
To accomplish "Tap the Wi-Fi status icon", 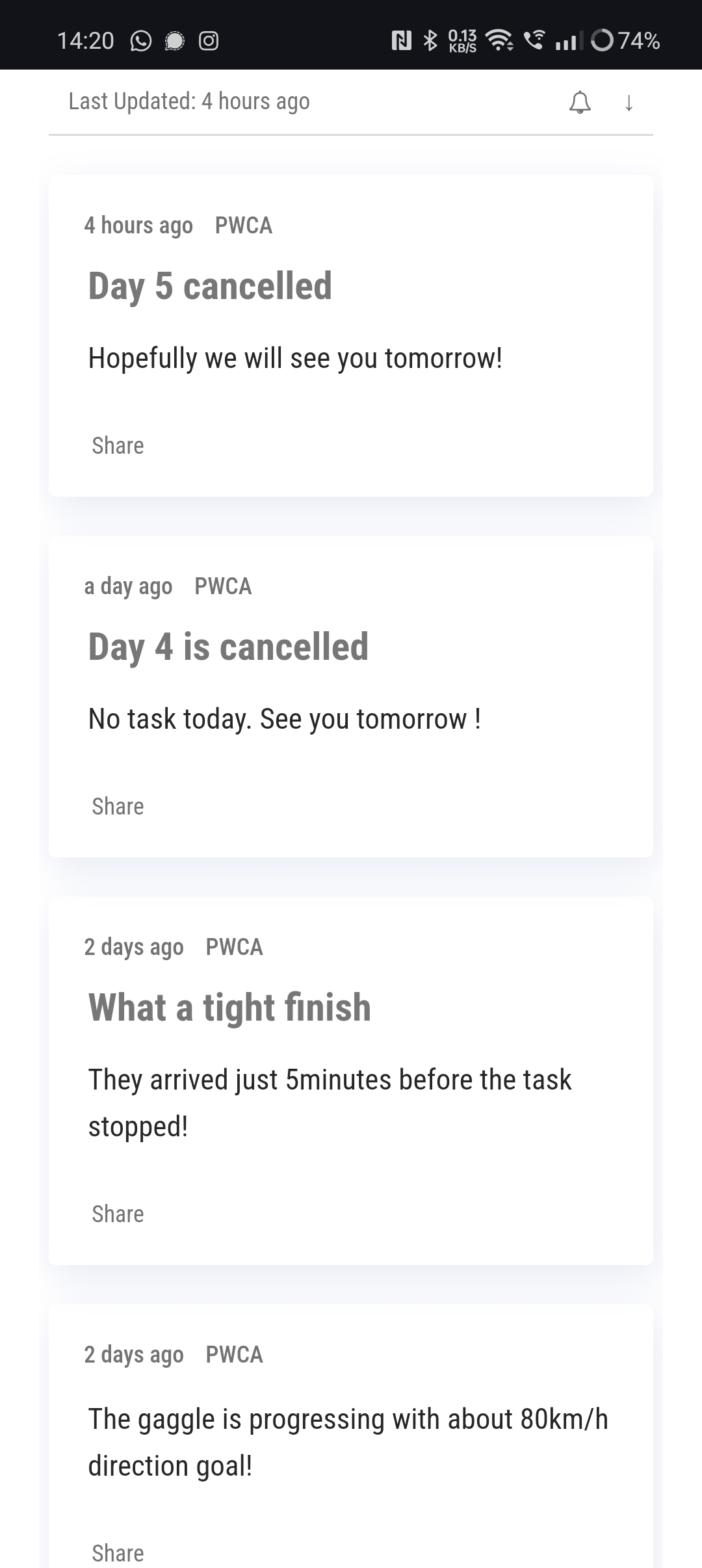I will (x=499, y=41).
